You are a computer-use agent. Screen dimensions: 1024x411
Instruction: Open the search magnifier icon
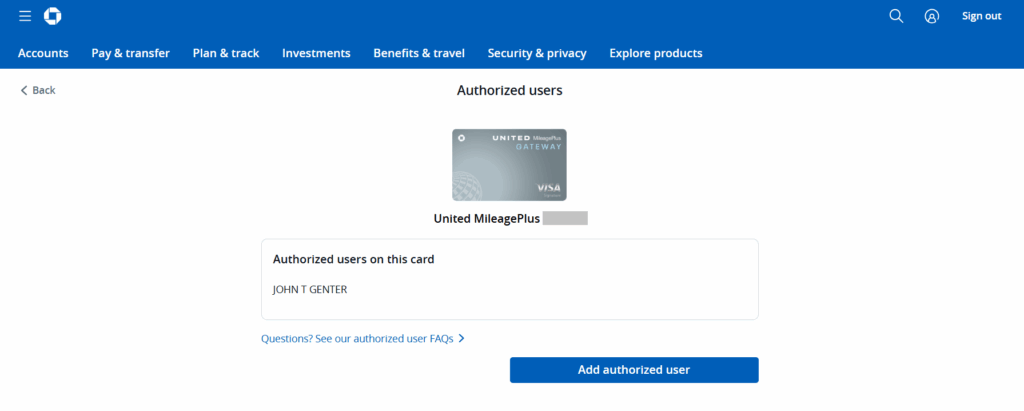[896, 16]
